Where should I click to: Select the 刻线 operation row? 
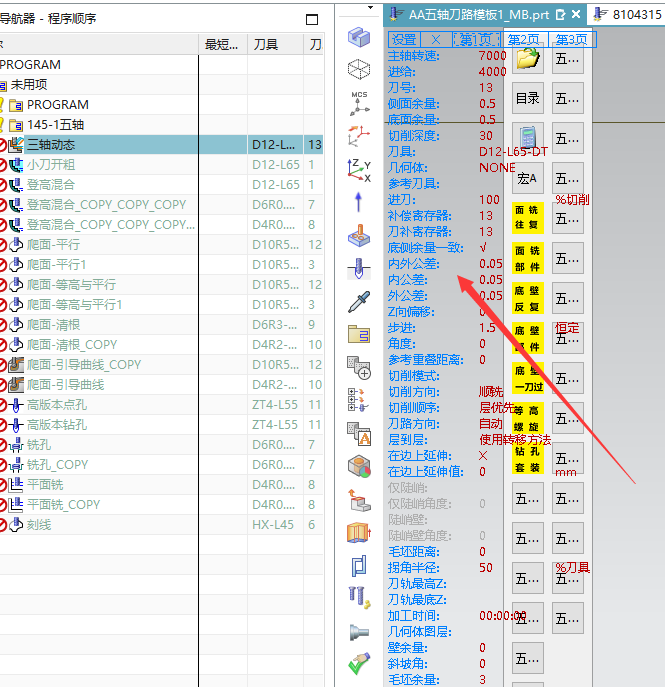pos(161,525)
